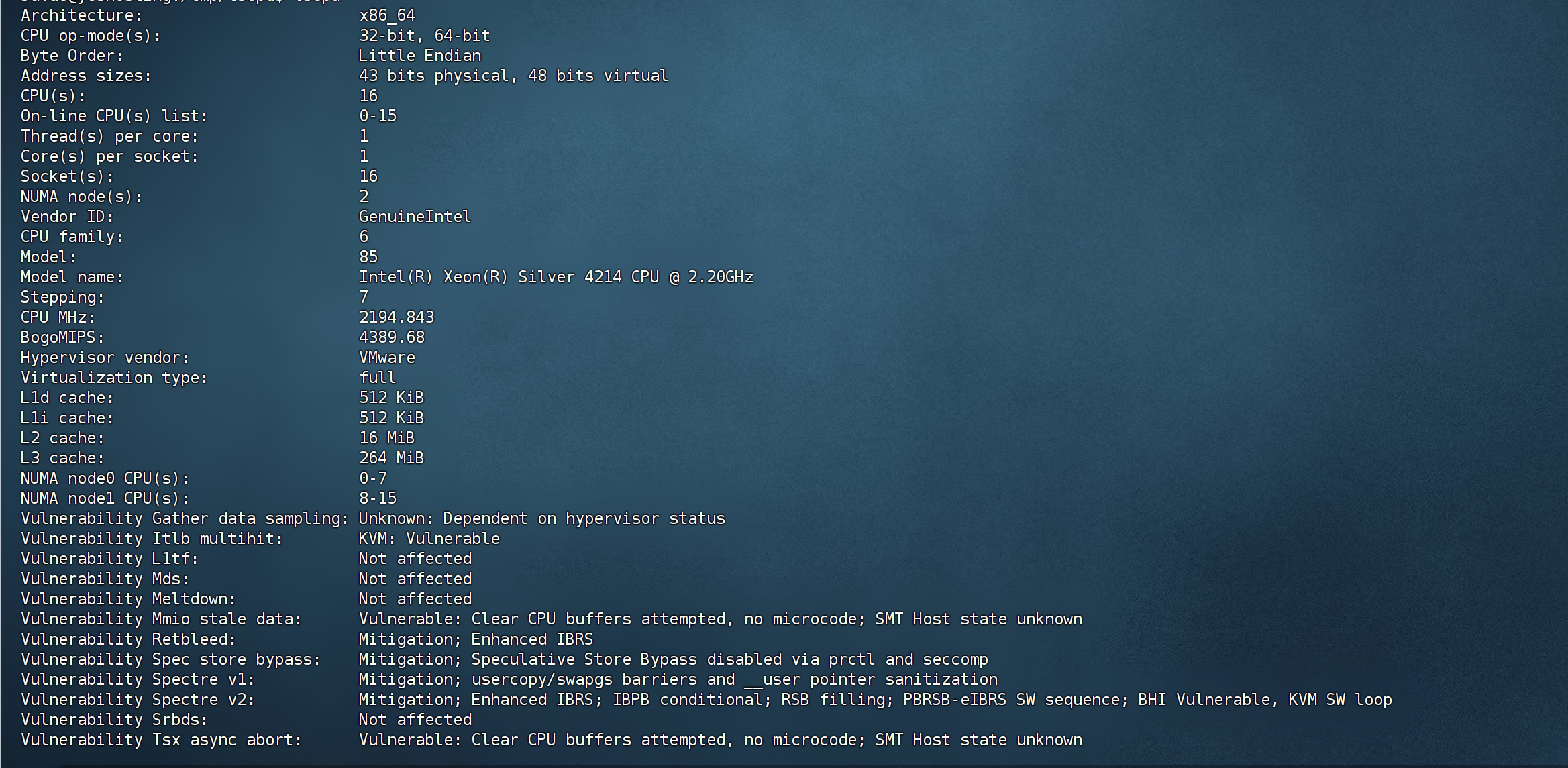Click the CPU MHz value 2194.843
This screenshot has height=768, width=1568.
[397, 317]
